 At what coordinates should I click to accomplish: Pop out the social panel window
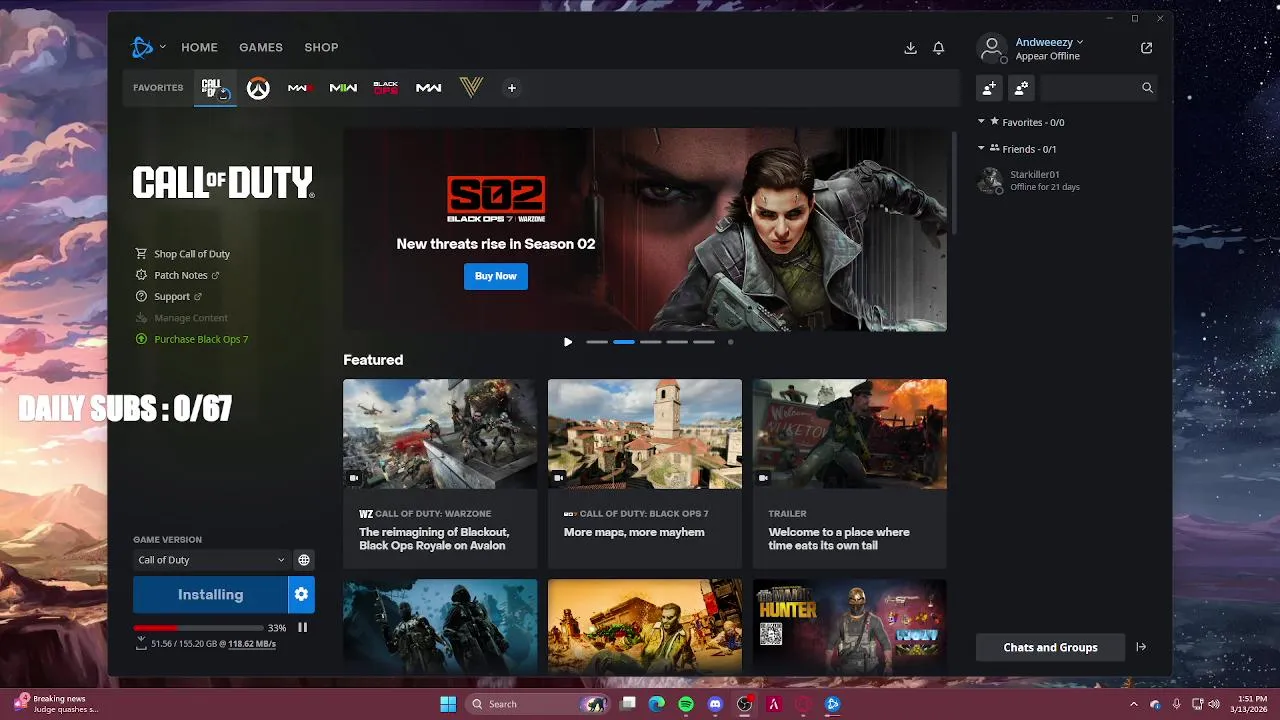click(x=1146, y=48)
